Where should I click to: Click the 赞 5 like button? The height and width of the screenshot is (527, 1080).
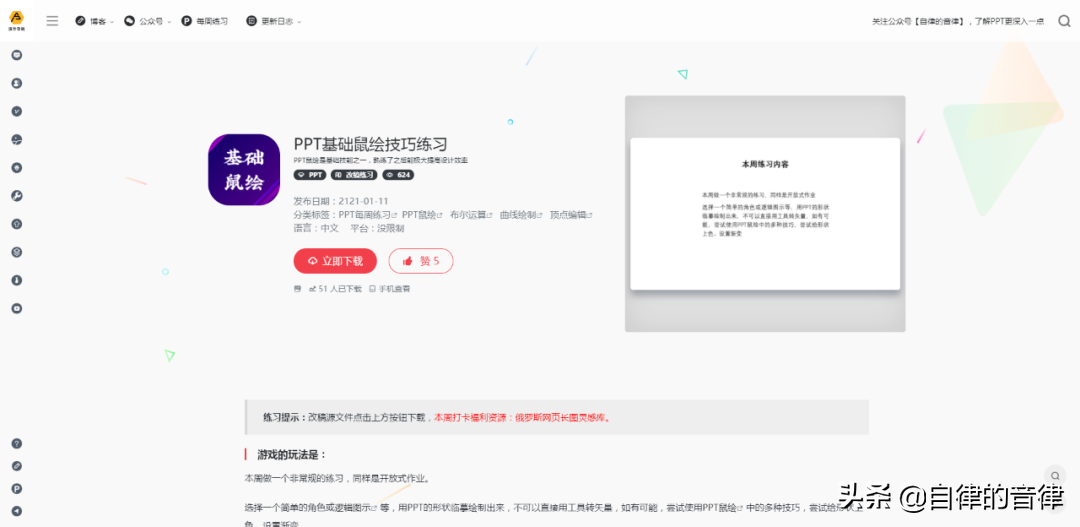pyautogui.click(x=421, y=261)
